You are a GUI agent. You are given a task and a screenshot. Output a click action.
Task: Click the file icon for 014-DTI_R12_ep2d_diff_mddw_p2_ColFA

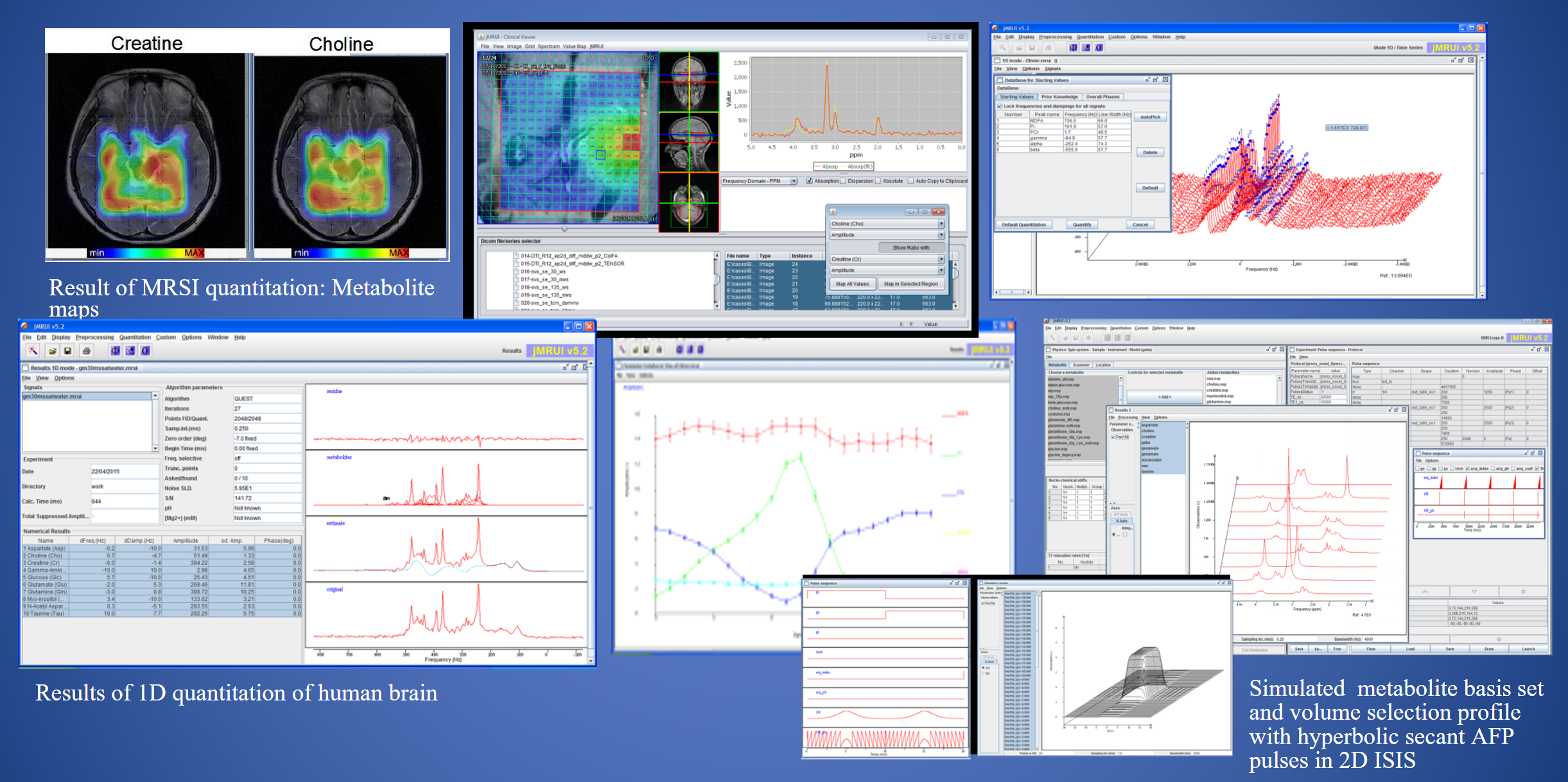[516, 256]
